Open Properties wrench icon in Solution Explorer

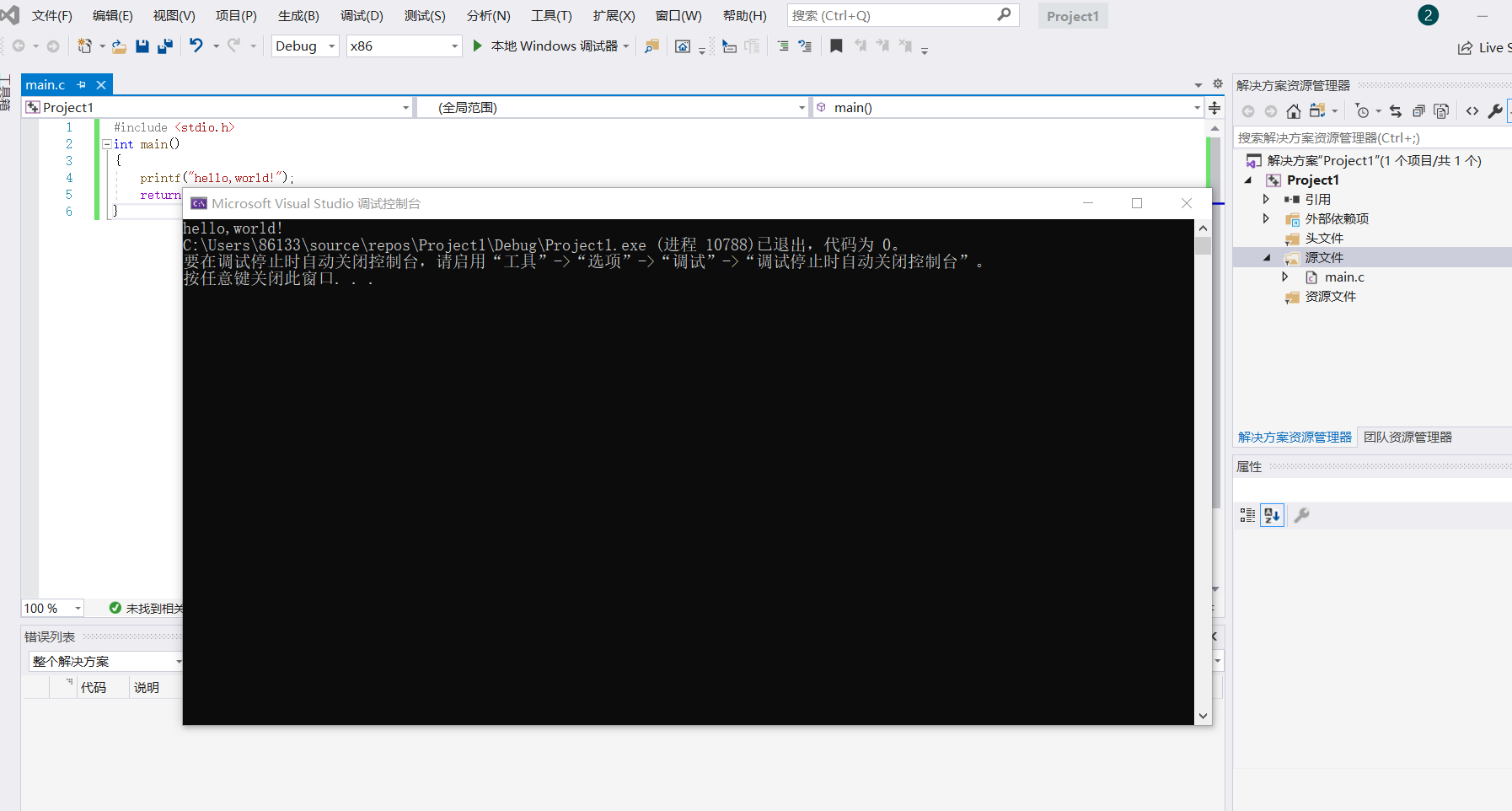(x=1495, y=111)
